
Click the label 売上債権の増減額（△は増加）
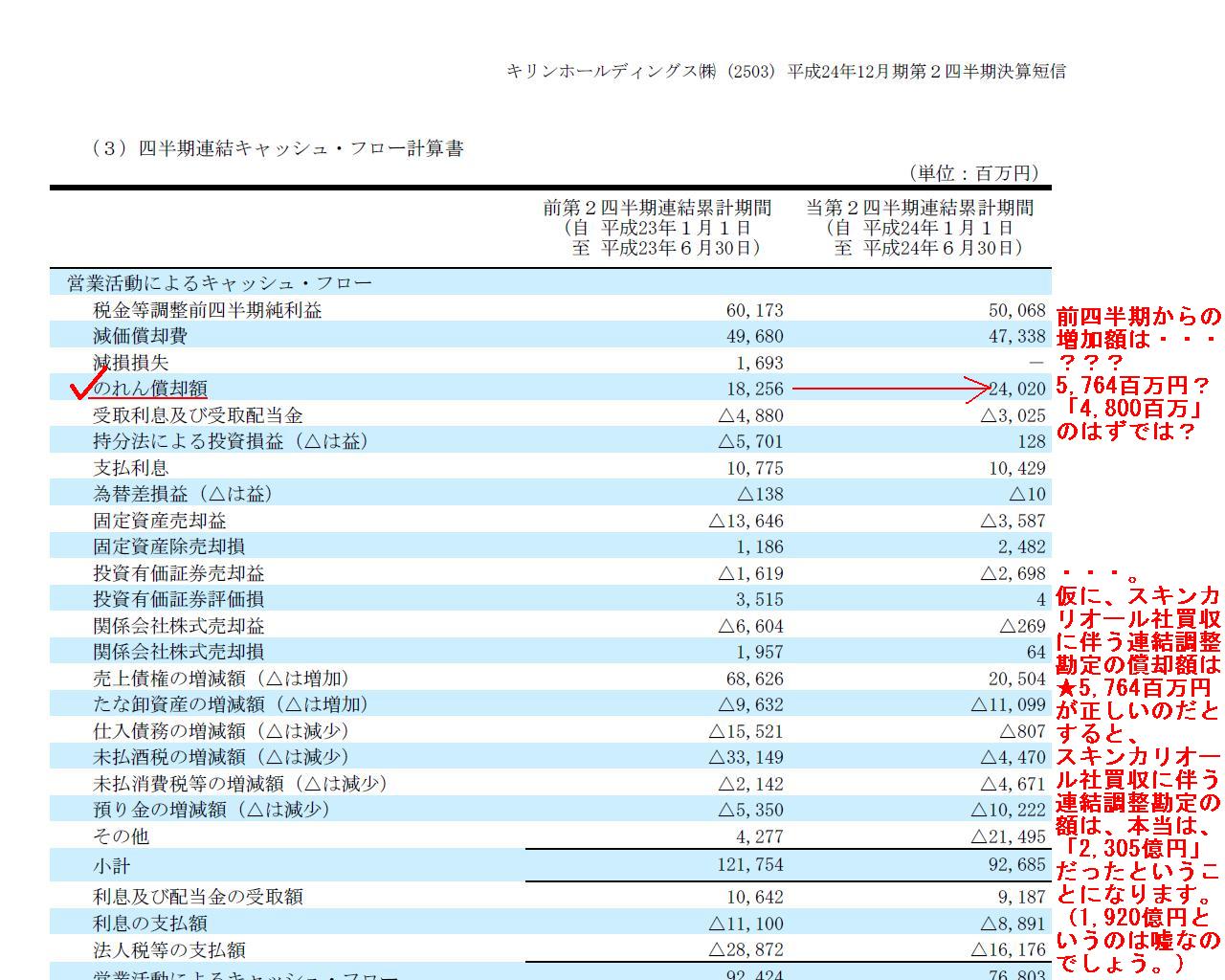click(x=222, y=679)
